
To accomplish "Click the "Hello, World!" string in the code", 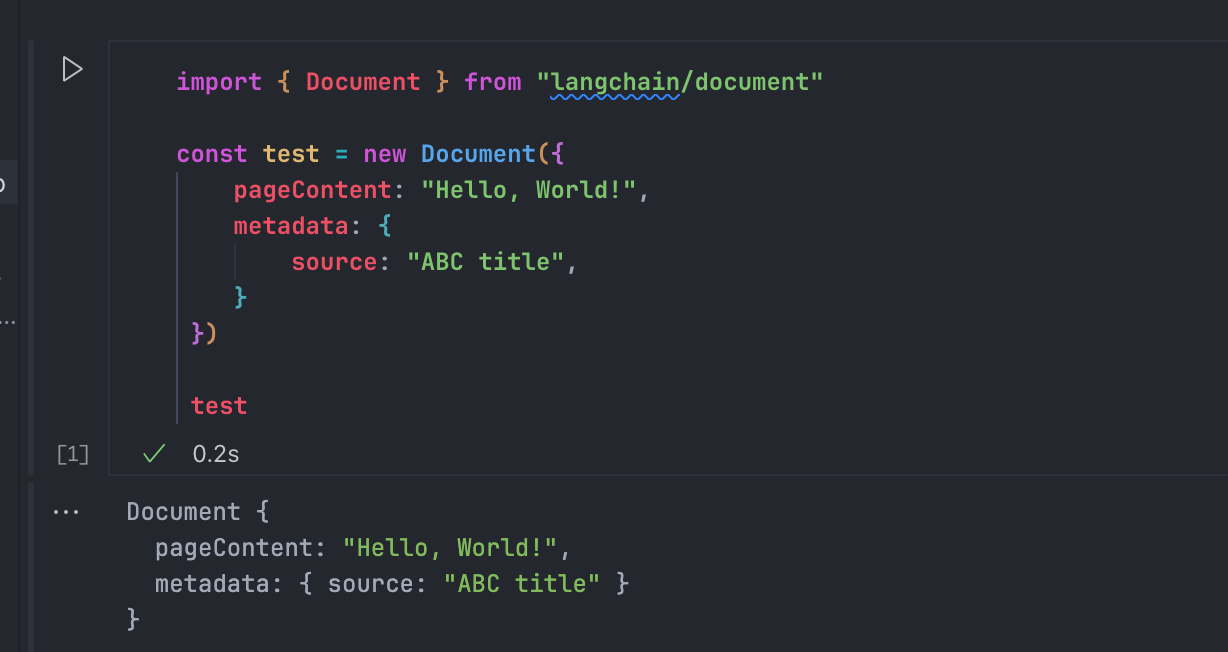I will coord(528,190).
